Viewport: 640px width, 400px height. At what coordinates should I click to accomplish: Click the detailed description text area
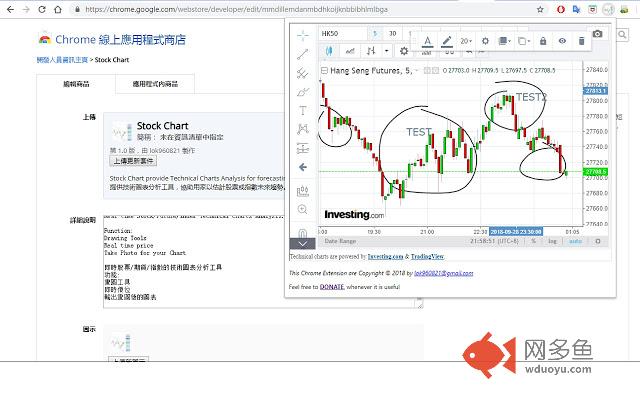coord(263,261)
